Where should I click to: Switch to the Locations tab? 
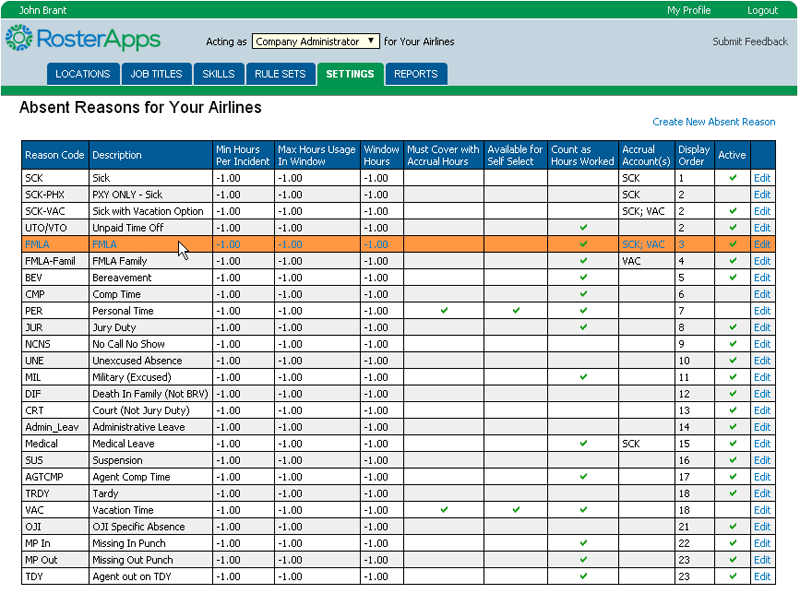[82, 74]
